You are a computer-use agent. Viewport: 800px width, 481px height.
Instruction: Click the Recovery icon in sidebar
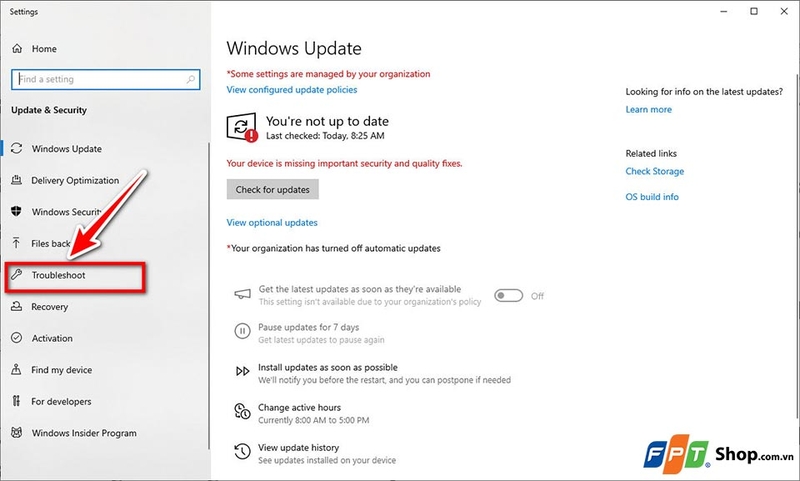(x=16, y=307)
